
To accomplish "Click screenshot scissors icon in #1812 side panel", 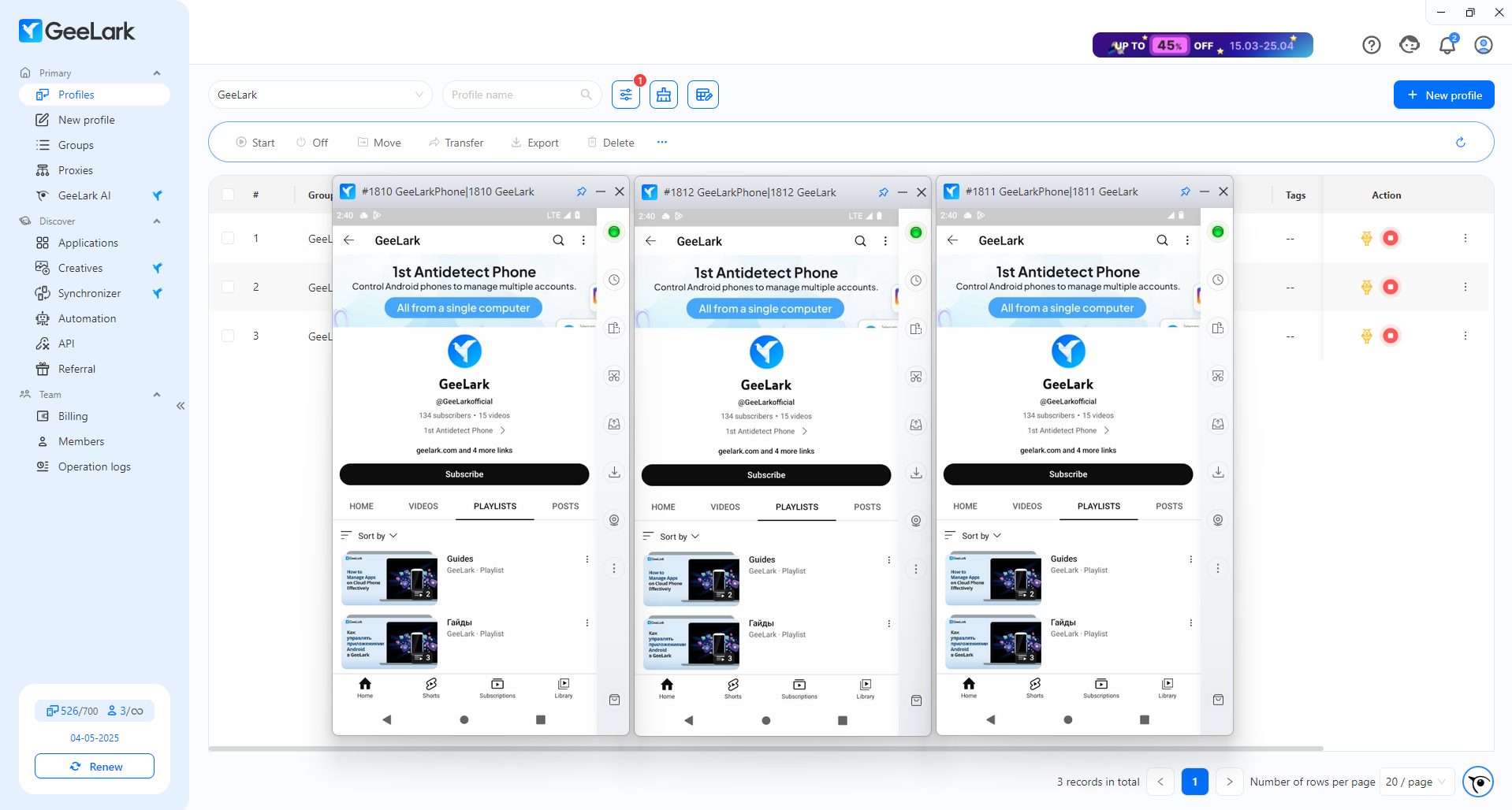I will click(x=916, y=377).
